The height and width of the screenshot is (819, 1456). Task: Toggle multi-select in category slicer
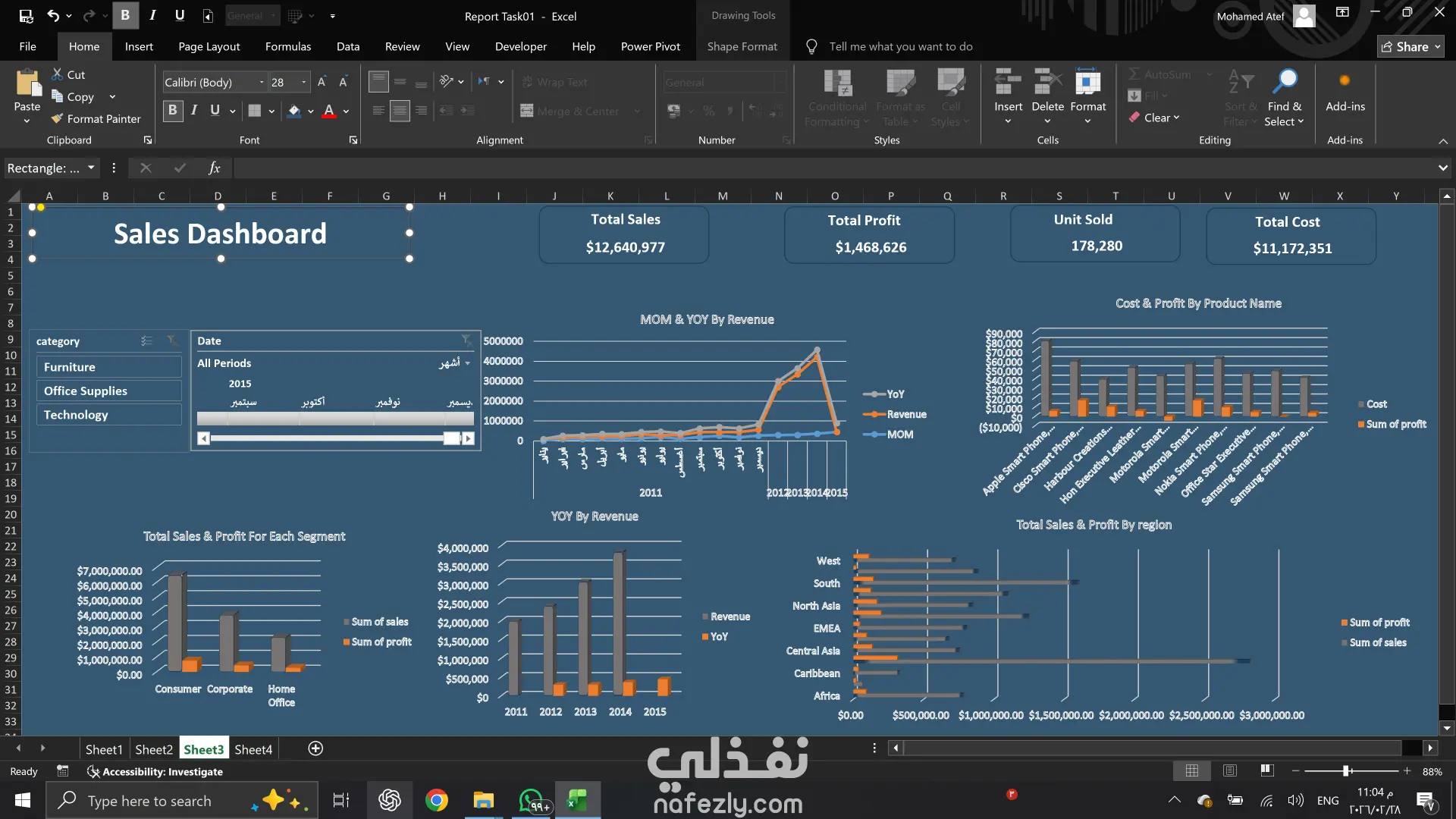tap(146, 341)
